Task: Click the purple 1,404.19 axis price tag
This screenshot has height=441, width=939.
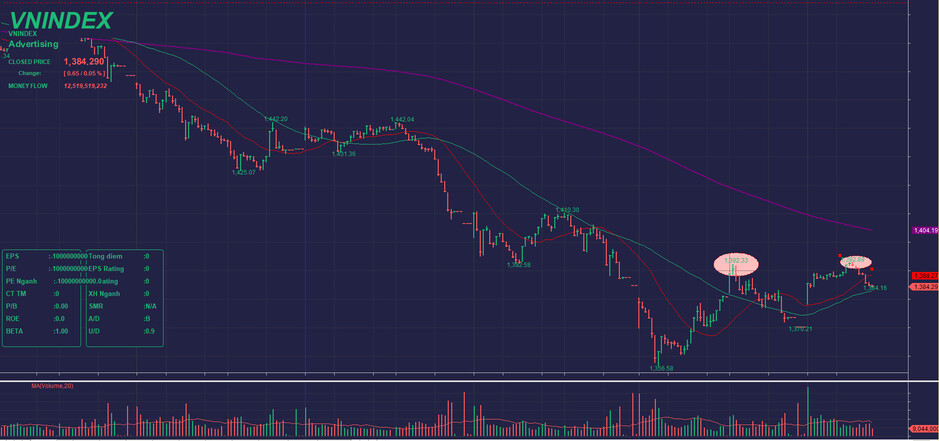Action: click(925, 230)
